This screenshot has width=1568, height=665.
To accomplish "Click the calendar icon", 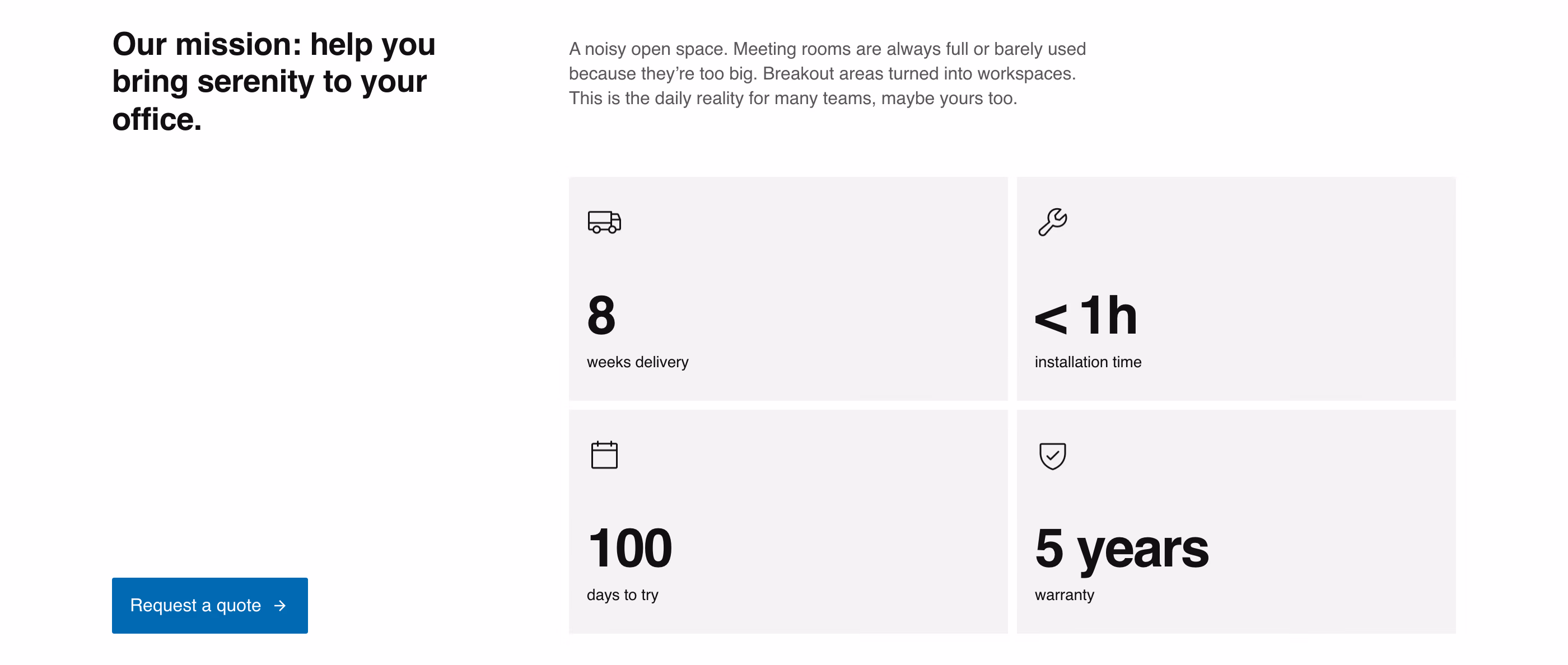I will pos(604,455).
